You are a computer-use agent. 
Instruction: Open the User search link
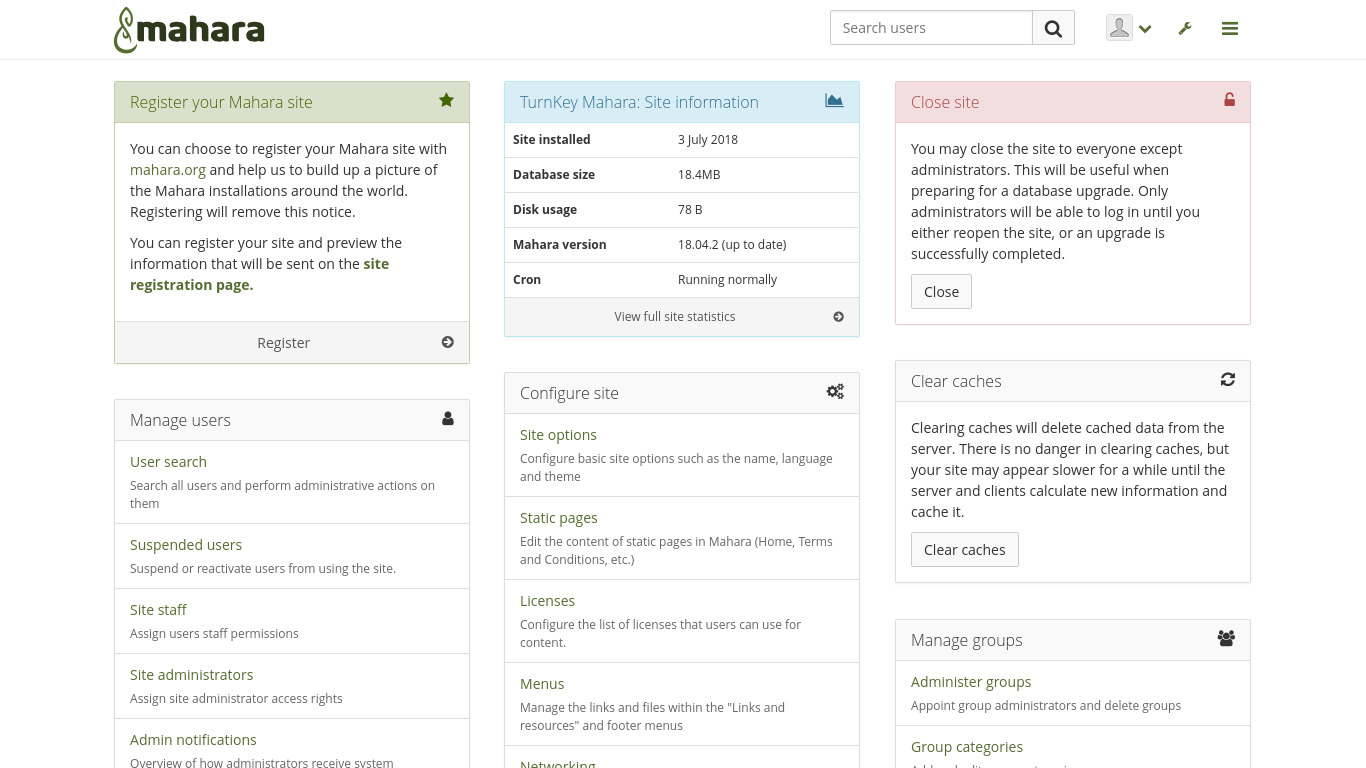click(x=168, y=462)
